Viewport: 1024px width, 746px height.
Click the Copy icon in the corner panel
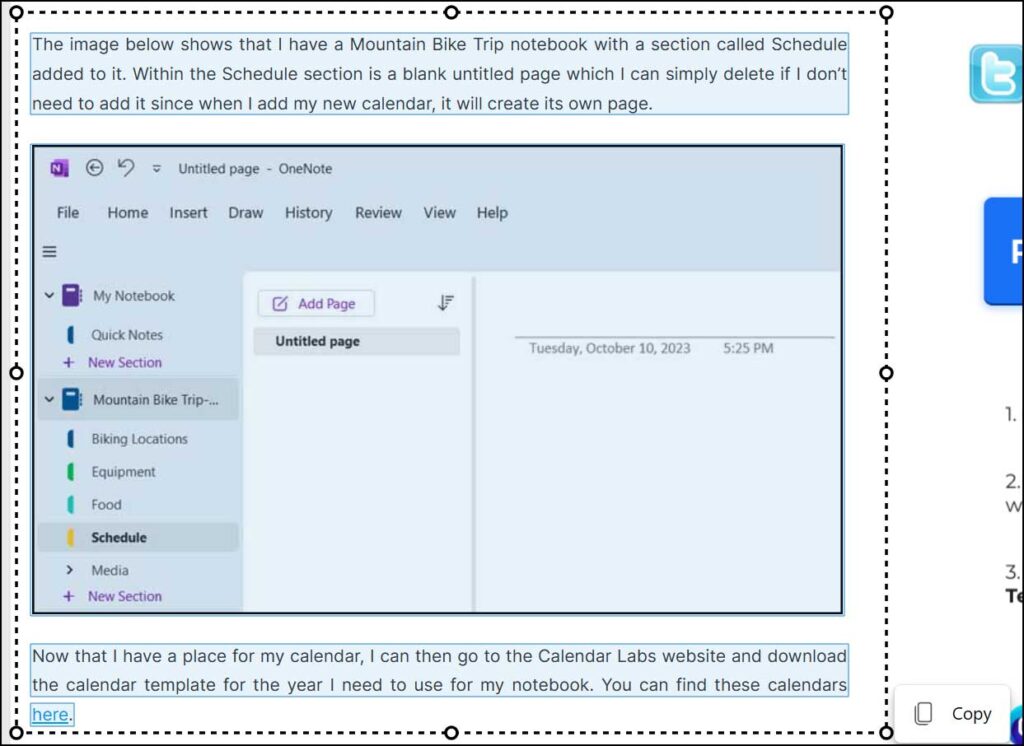[x=924, y=713]
